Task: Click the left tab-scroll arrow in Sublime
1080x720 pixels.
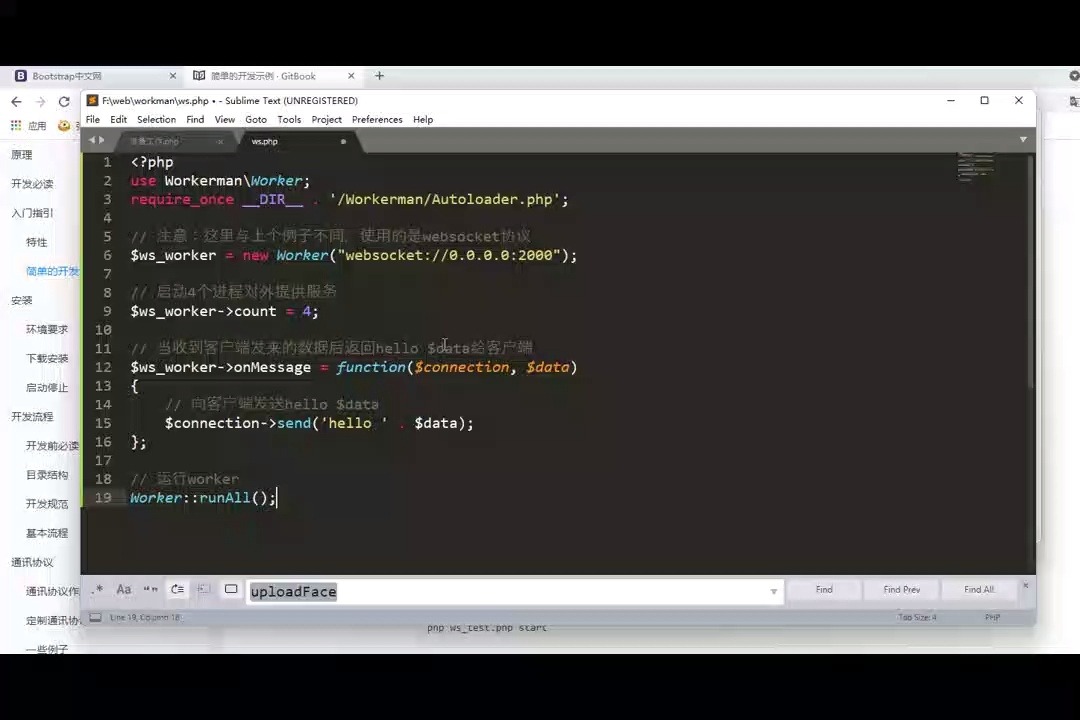Action: 92,140
